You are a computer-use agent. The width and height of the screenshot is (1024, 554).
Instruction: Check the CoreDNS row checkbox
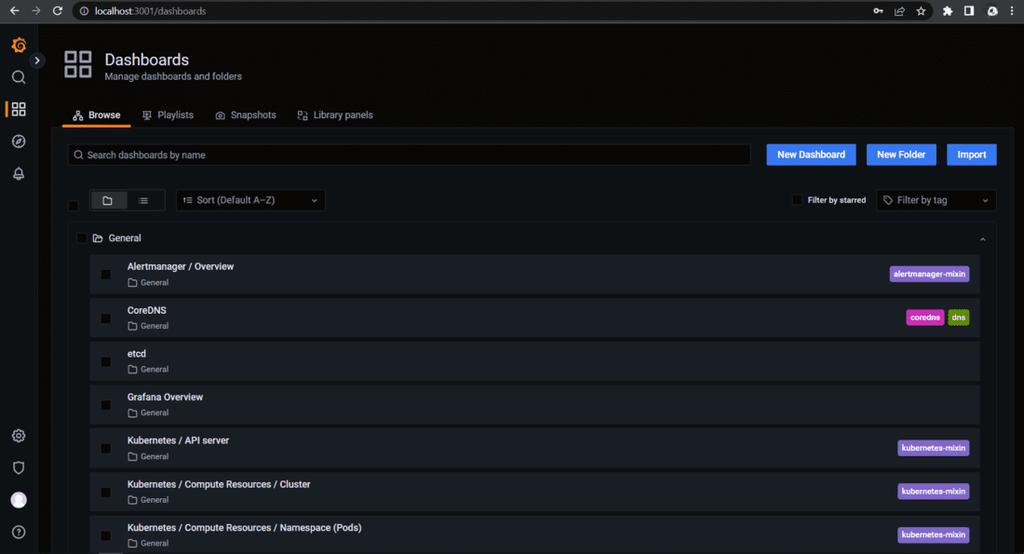[106, 318]
